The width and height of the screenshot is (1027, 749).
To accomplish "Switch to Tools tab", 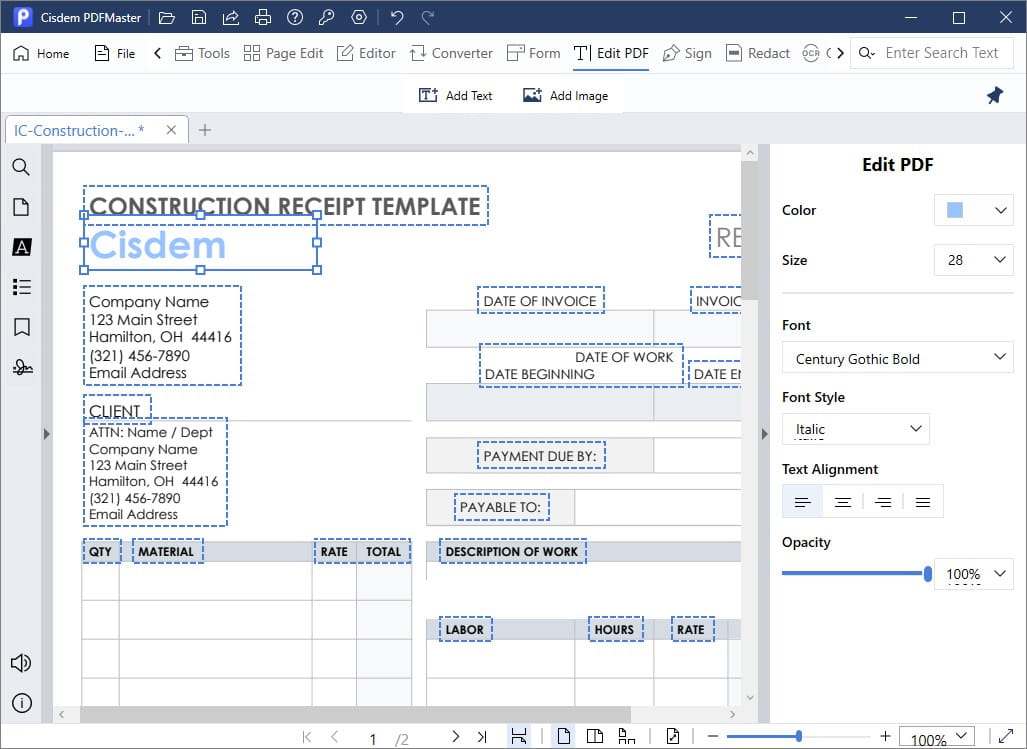I will (x=202, y=53).
